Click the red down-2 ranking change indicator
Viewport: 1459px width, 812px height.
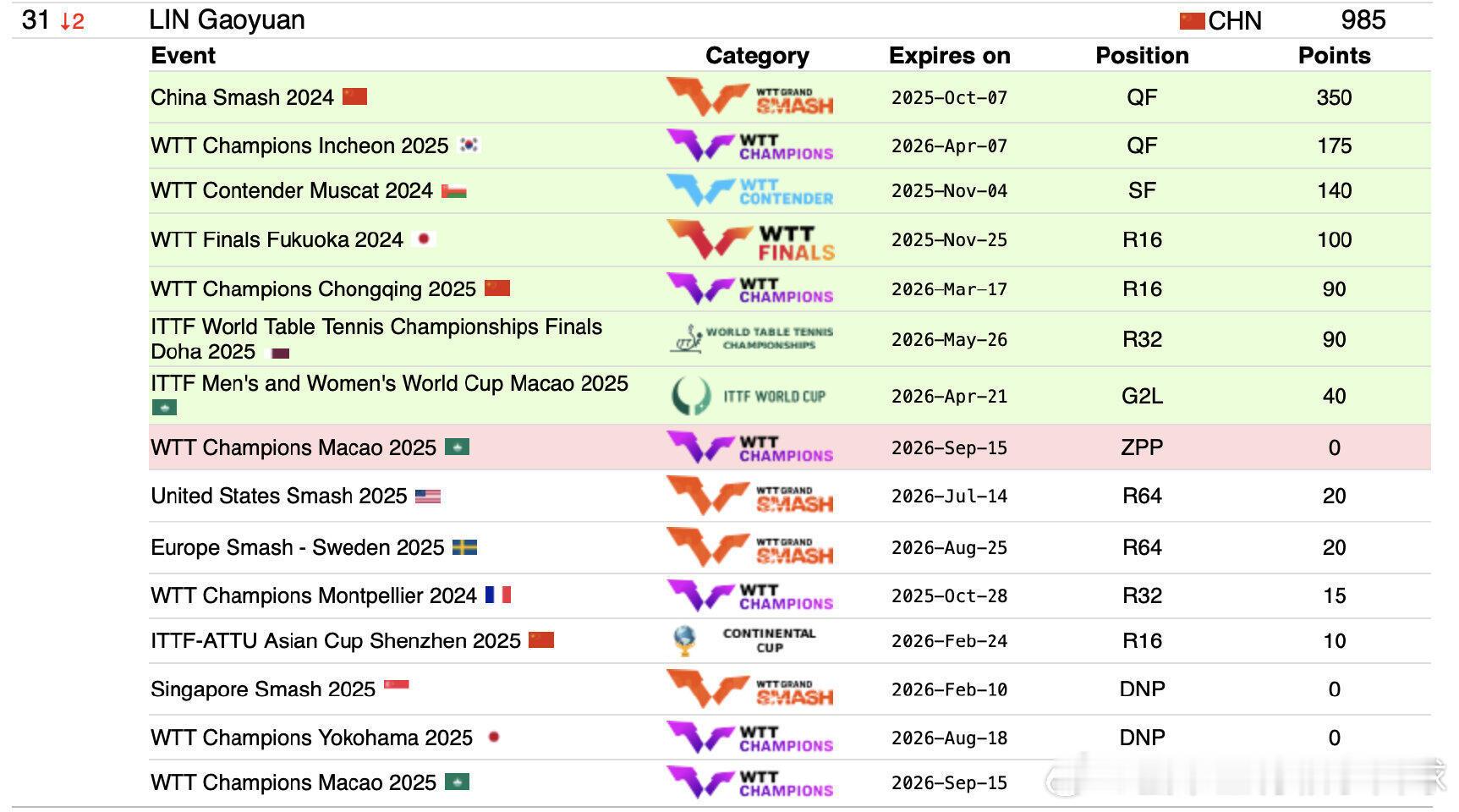72,22
